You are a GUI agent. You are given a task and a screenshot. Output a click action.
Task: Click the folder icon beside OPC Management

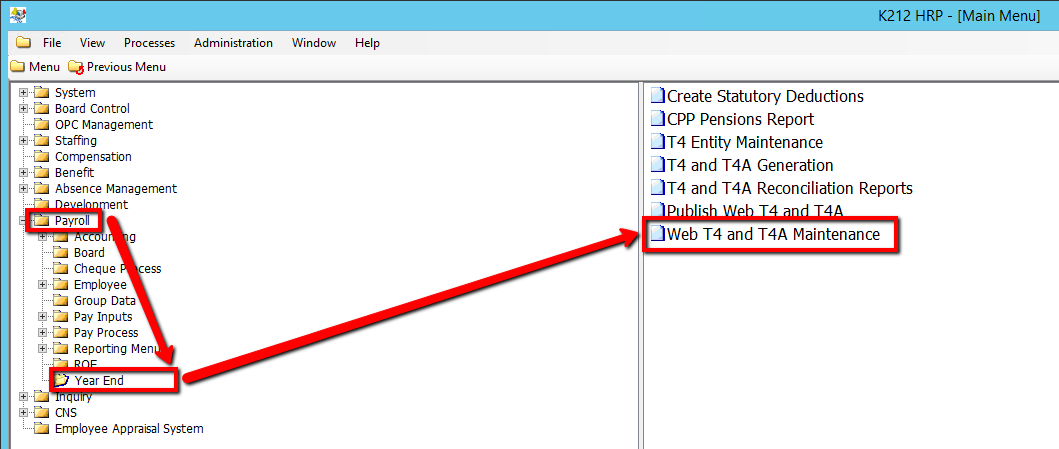pos(42,125)
